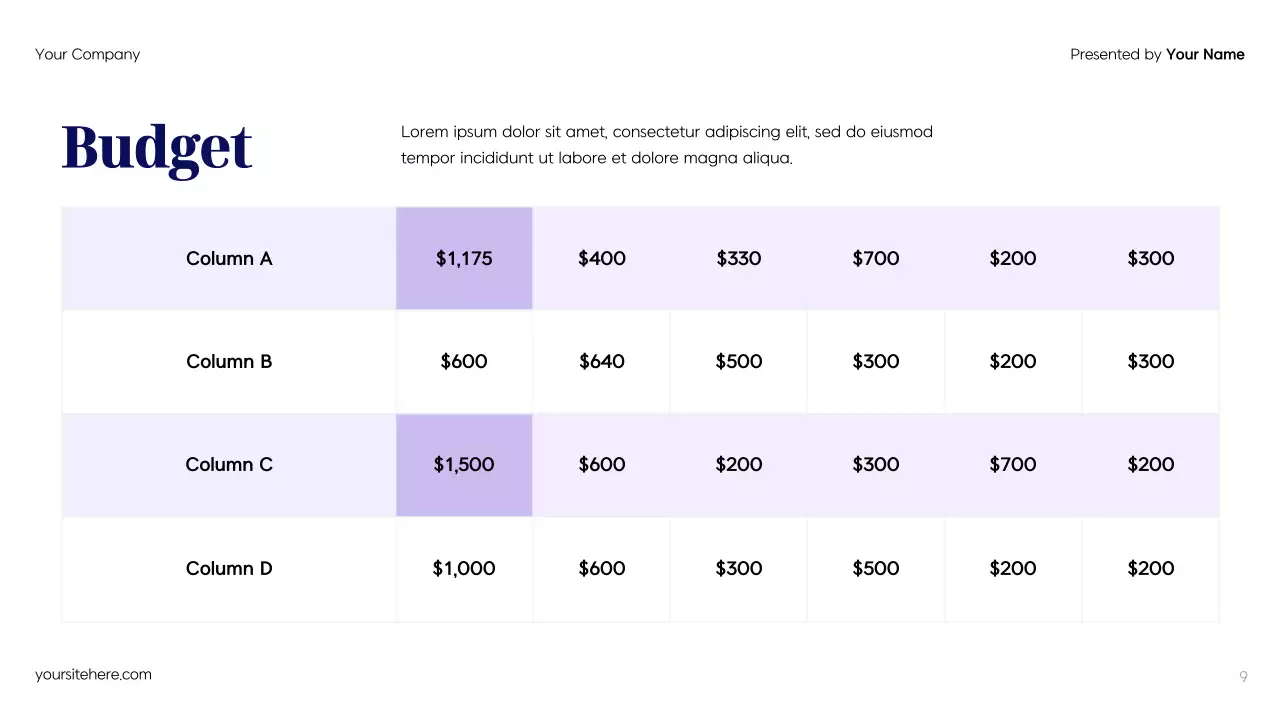Open the yoursitehere.com footer link
1280x720 pixels.
[93, 674]
